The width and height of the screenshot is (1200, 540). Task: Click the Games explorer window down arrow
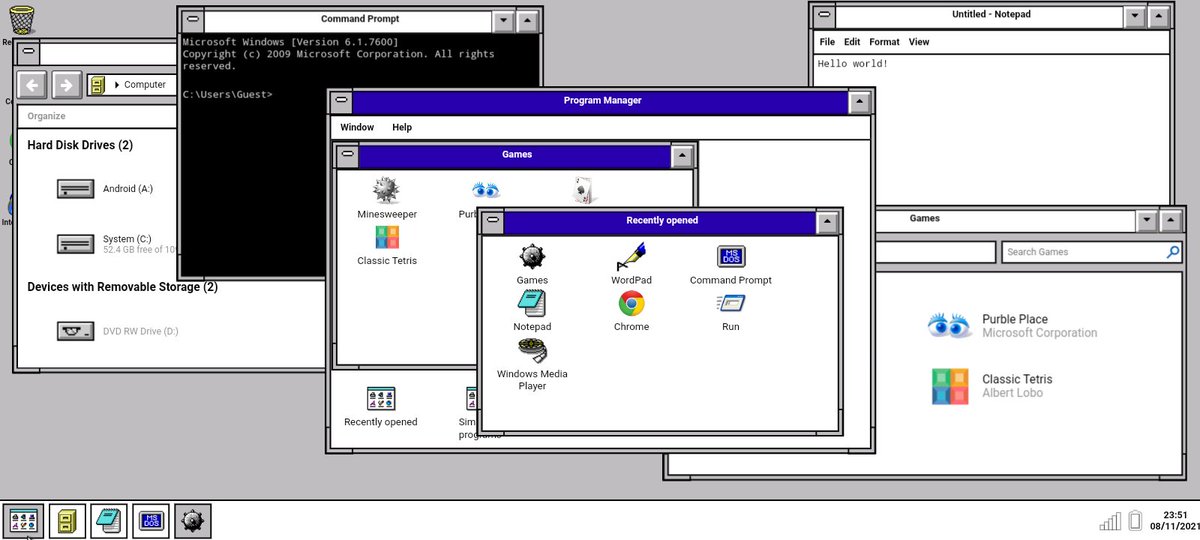point(1146,219)
